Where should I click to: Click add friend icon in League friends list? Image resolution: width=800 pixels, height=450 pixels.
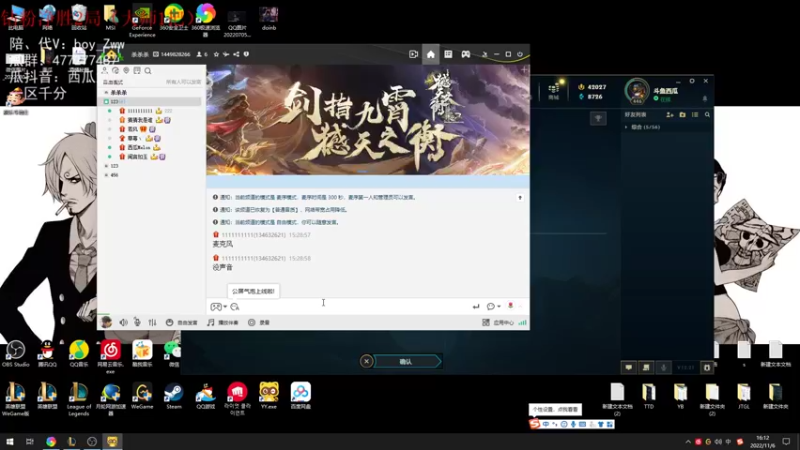(670, 115)
